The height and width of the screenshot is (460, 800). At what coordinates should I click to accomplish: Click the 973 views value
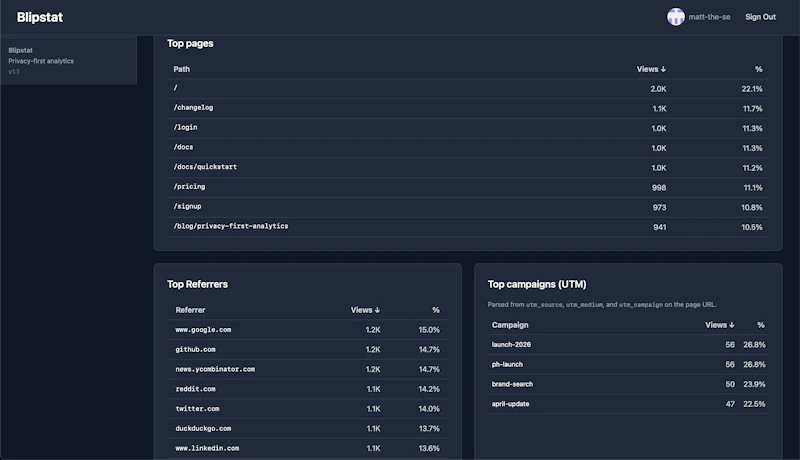tap(659, 208)
